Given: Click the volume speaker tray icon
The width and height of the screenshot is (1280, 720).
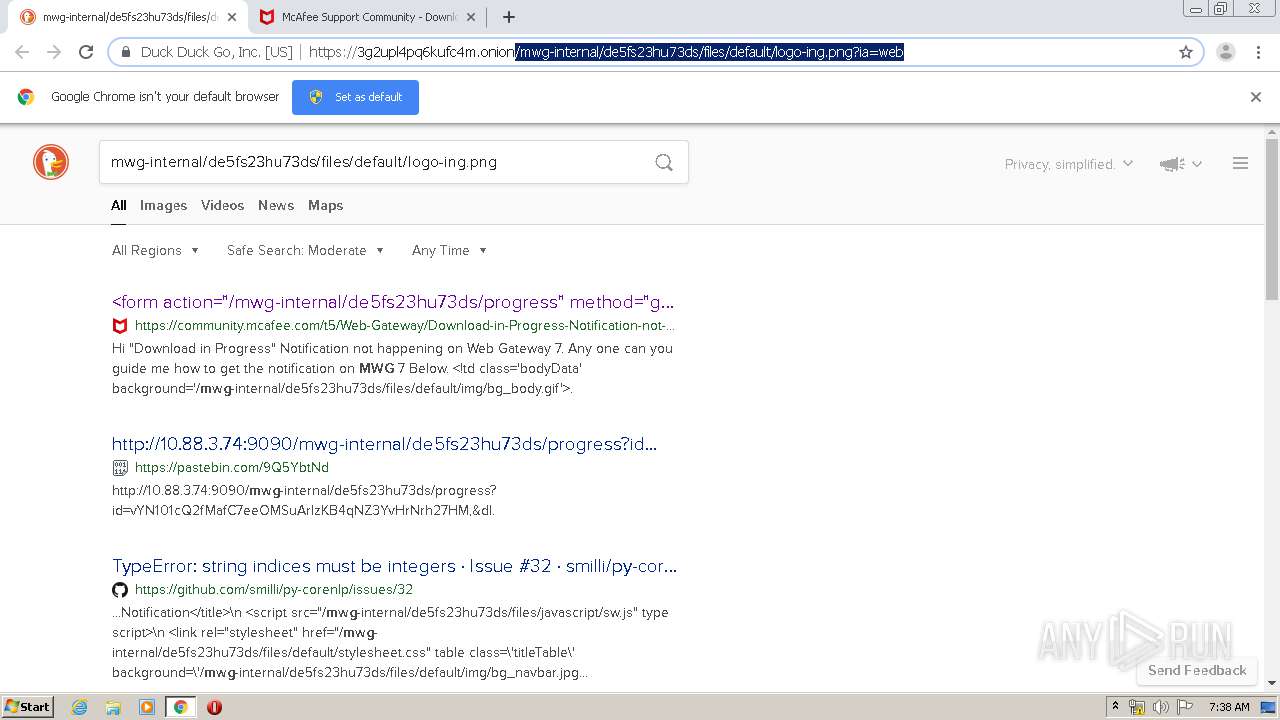Looking at the screenshot, I should (x=1160, y=707).
